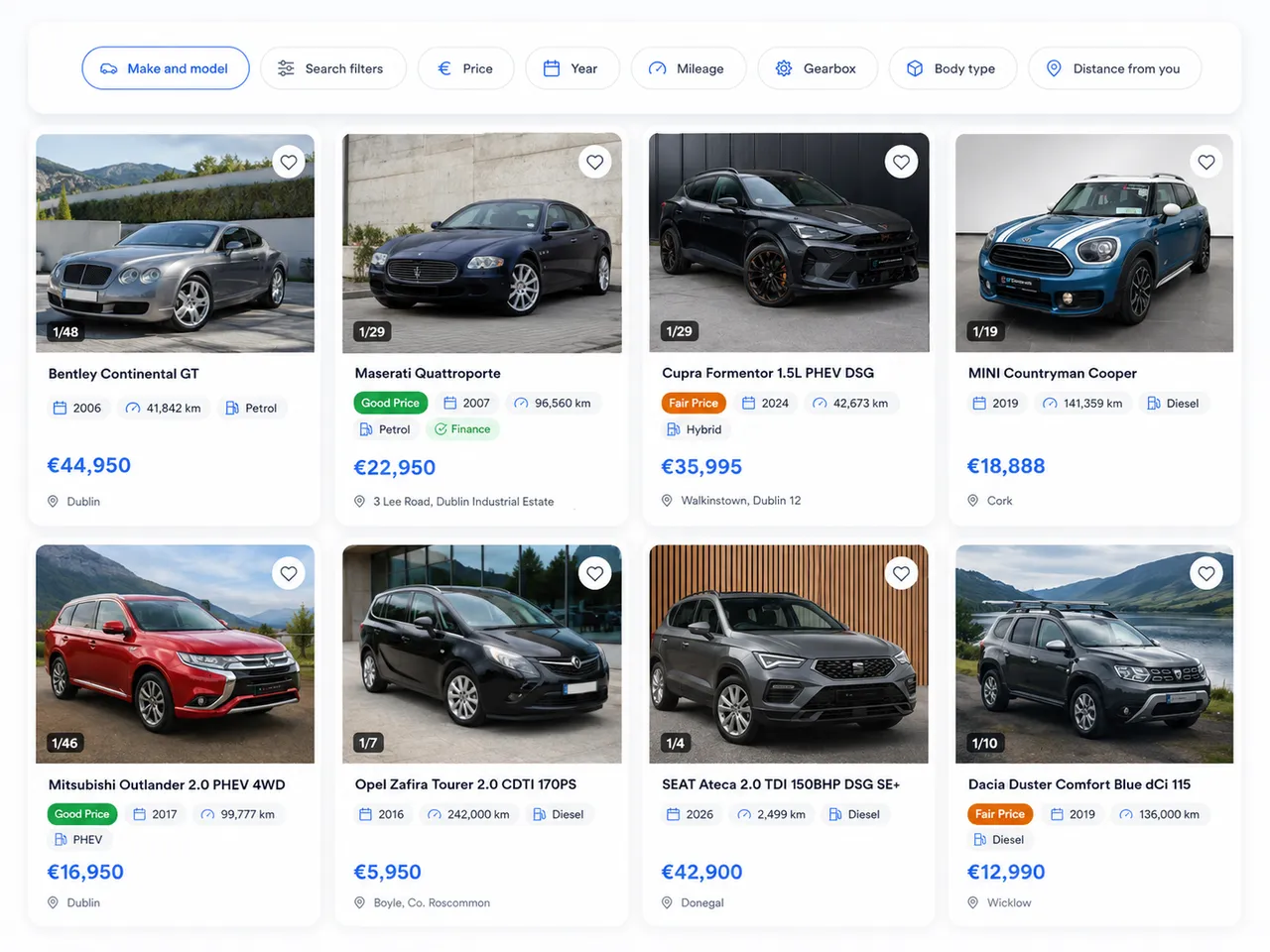Viewport: 1270px width, 952px height.
Task: Click the Good Price badge on Maserati
Action: (x=390, y=403)
